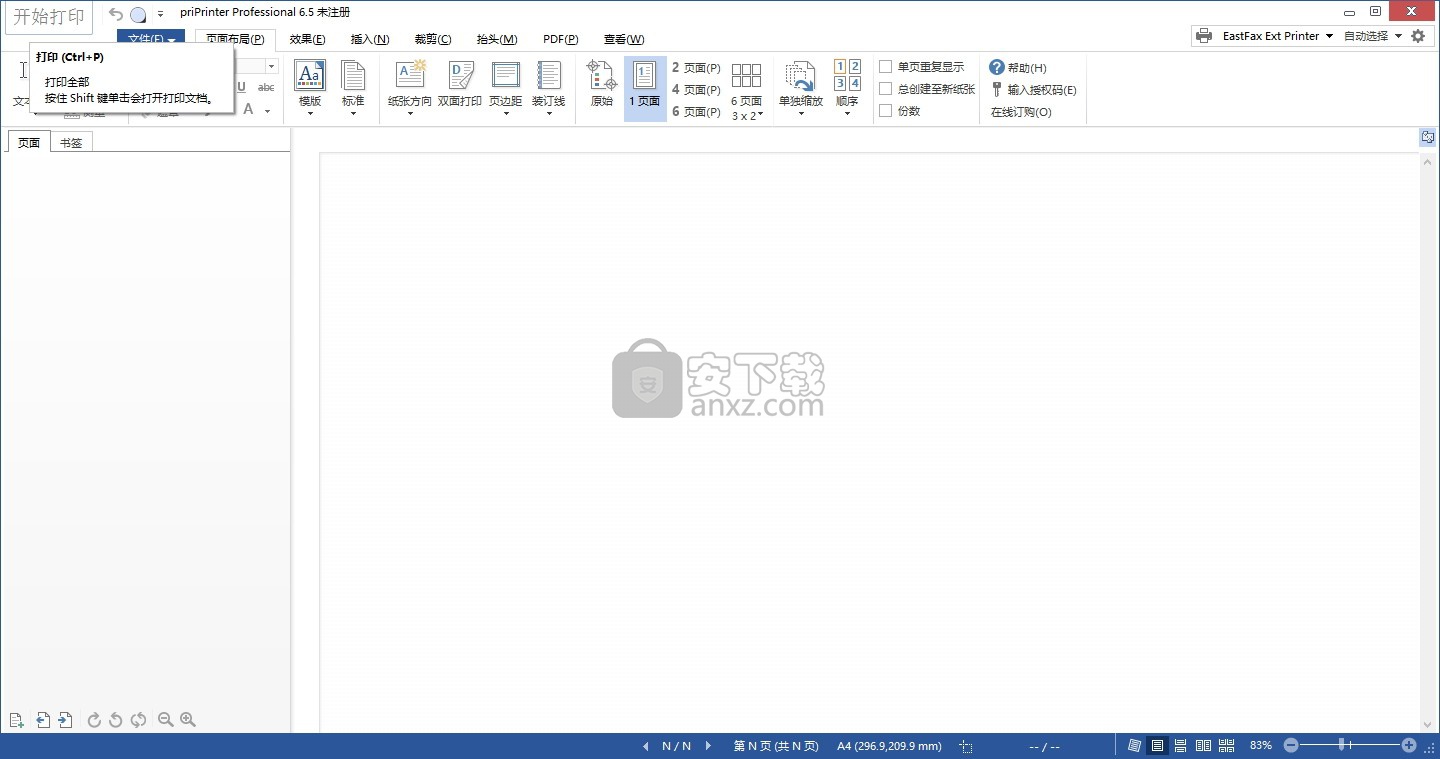Viewport: 1440px width, 759px height.
Task: Switch to the 书签 bookmarks tab
Action: coord(71,142)
